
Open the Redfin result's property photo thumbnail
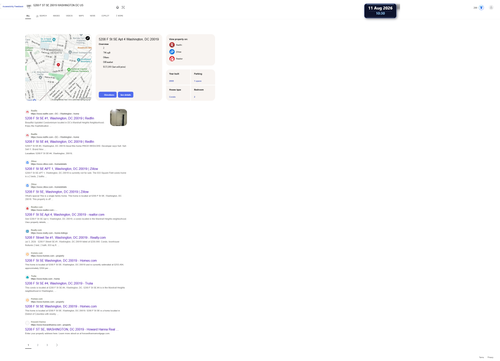point(118,118)
